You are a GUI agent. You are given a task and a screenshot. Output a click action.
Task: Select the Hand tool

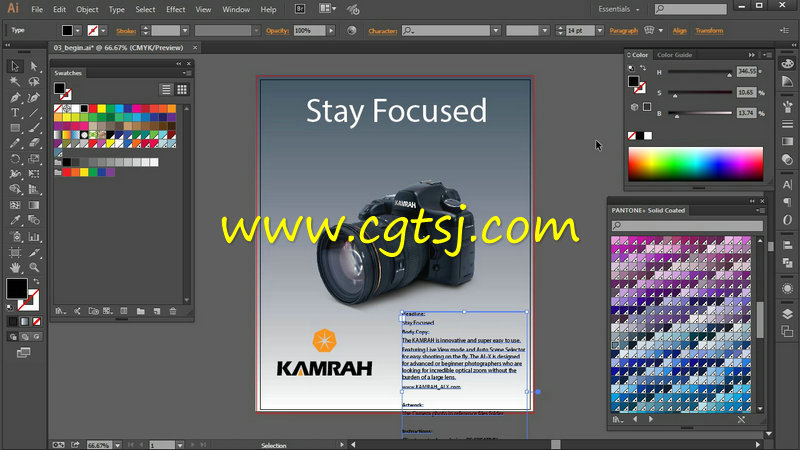(x=15, y=267)
